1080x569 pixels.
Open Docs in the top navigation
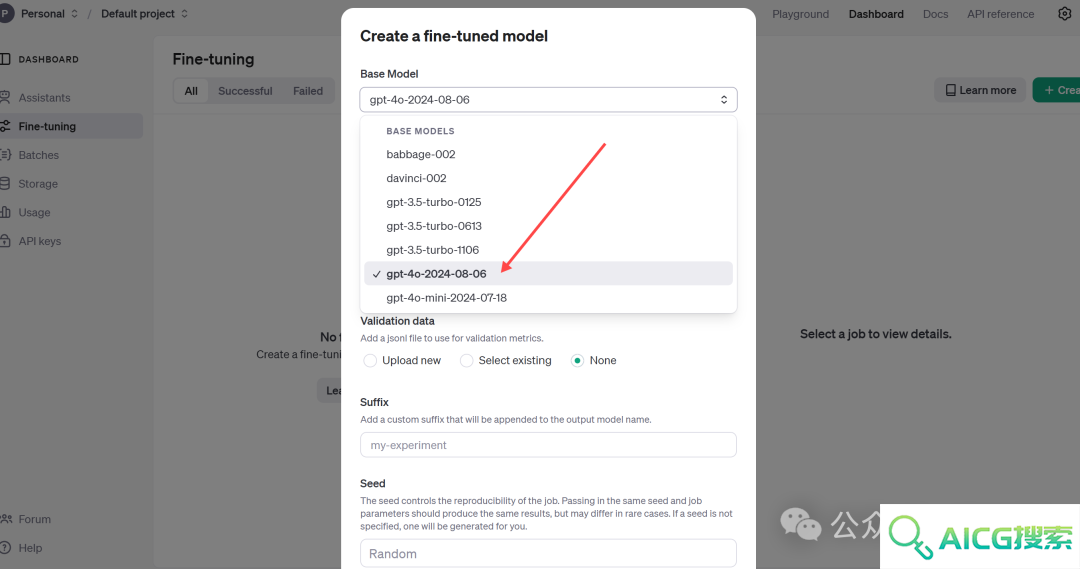pyautogui.click(x=935, y=14)
